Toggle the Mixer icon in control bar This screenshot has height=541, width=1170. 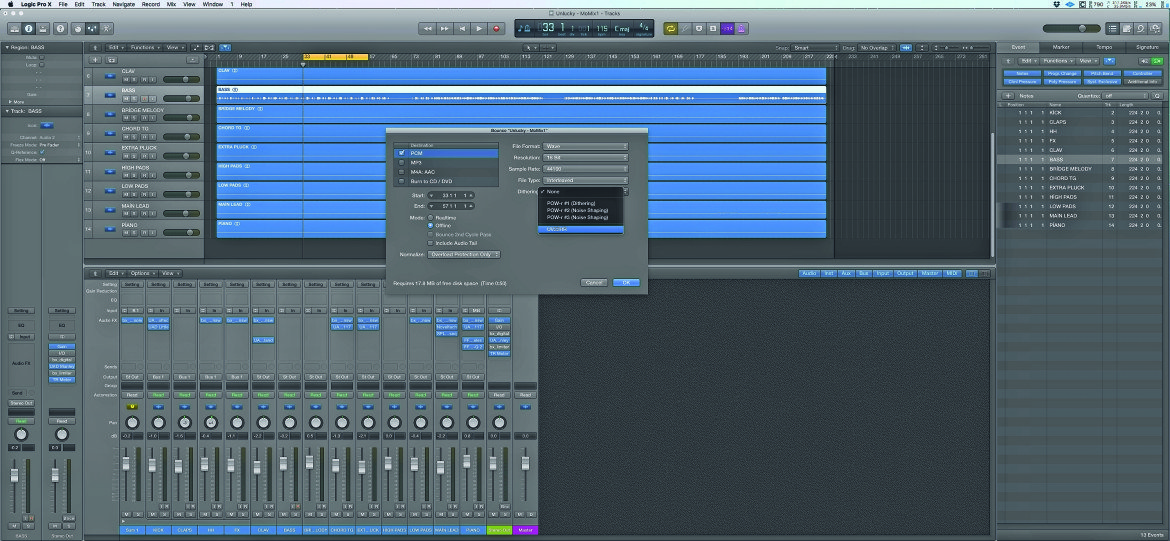point(93,28)
